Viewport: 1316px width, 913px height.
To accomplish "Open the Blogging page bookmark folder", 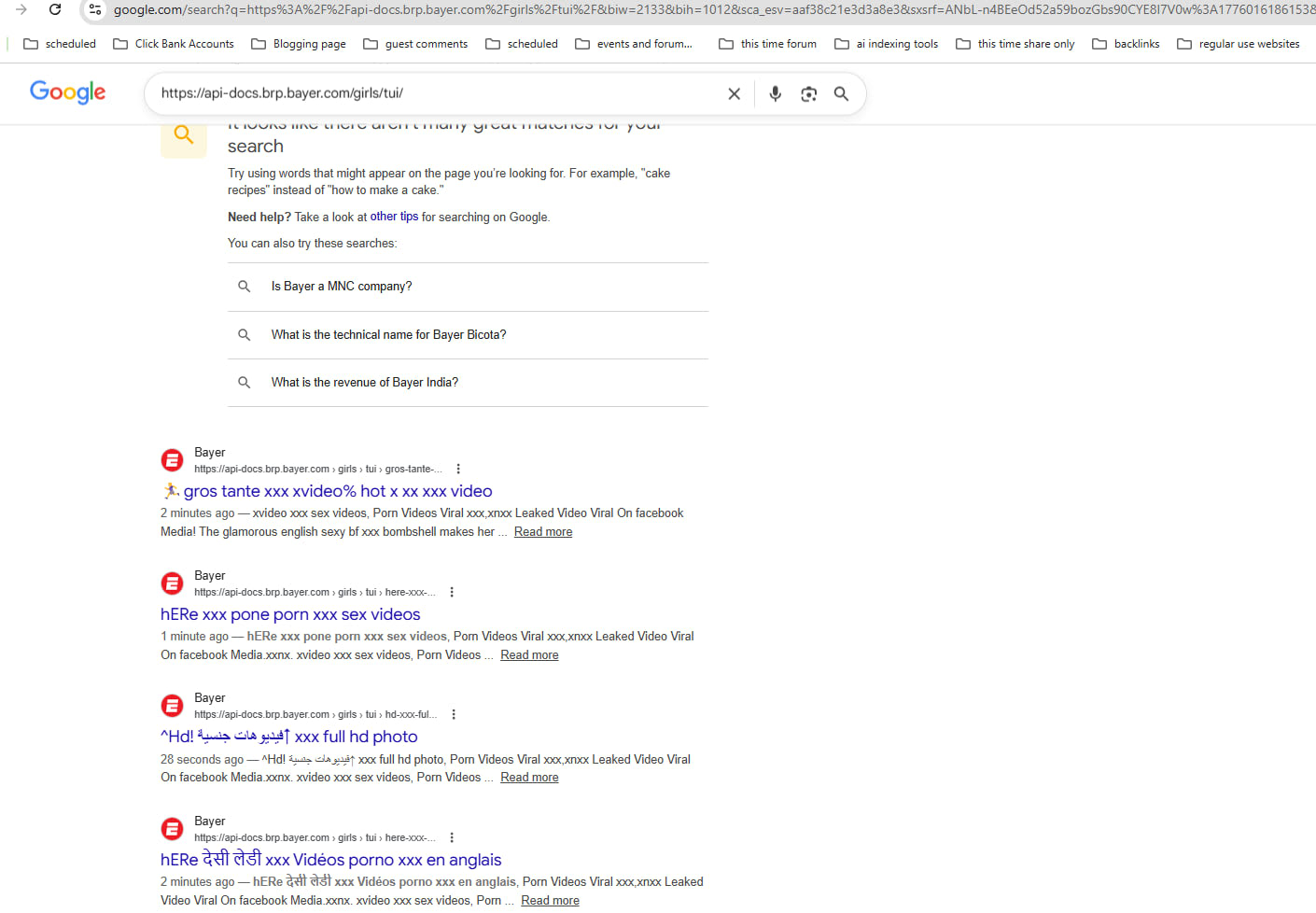I will tap(299, 44).
